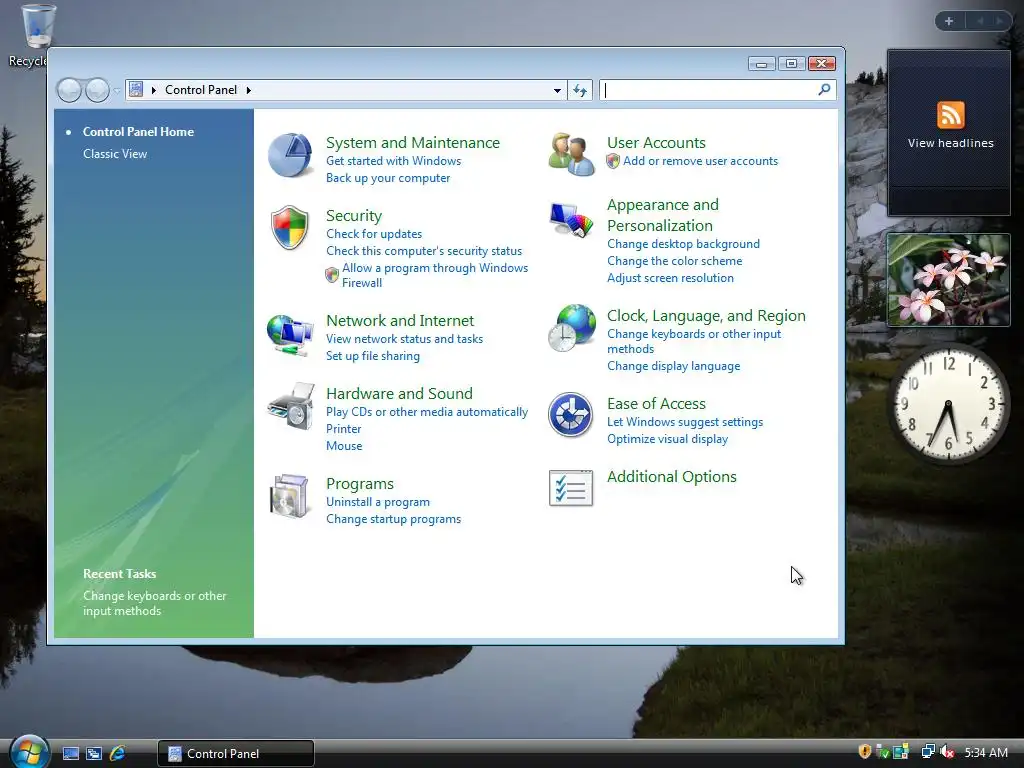The image size is (1024, 768).
Task: Click the Windows Start orb
Action: pos(29,751)
